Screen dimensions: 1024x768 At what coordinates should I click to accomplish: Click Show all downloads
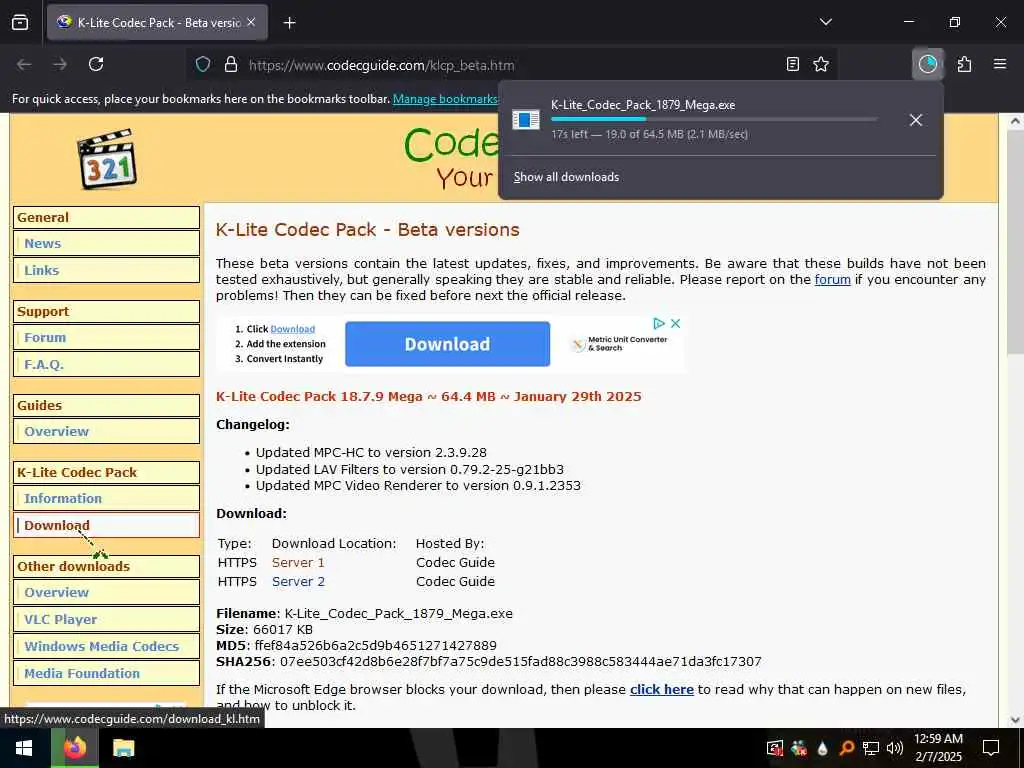[566, 177]
